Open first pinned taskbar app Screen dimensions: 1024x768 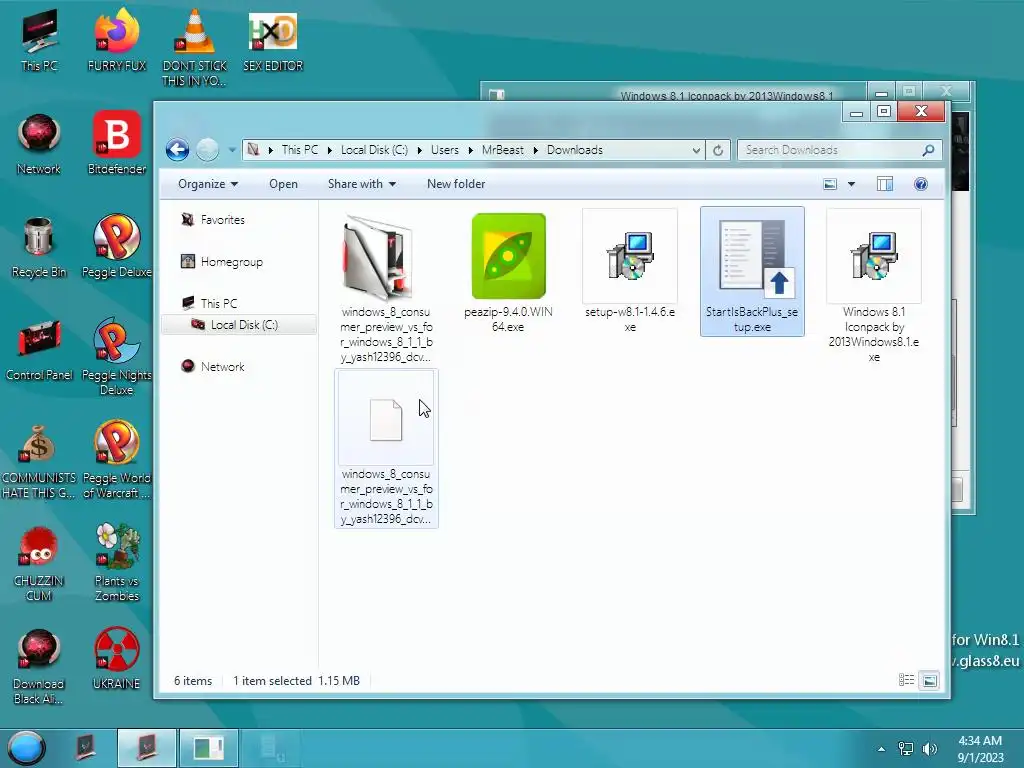coord(86,748)
